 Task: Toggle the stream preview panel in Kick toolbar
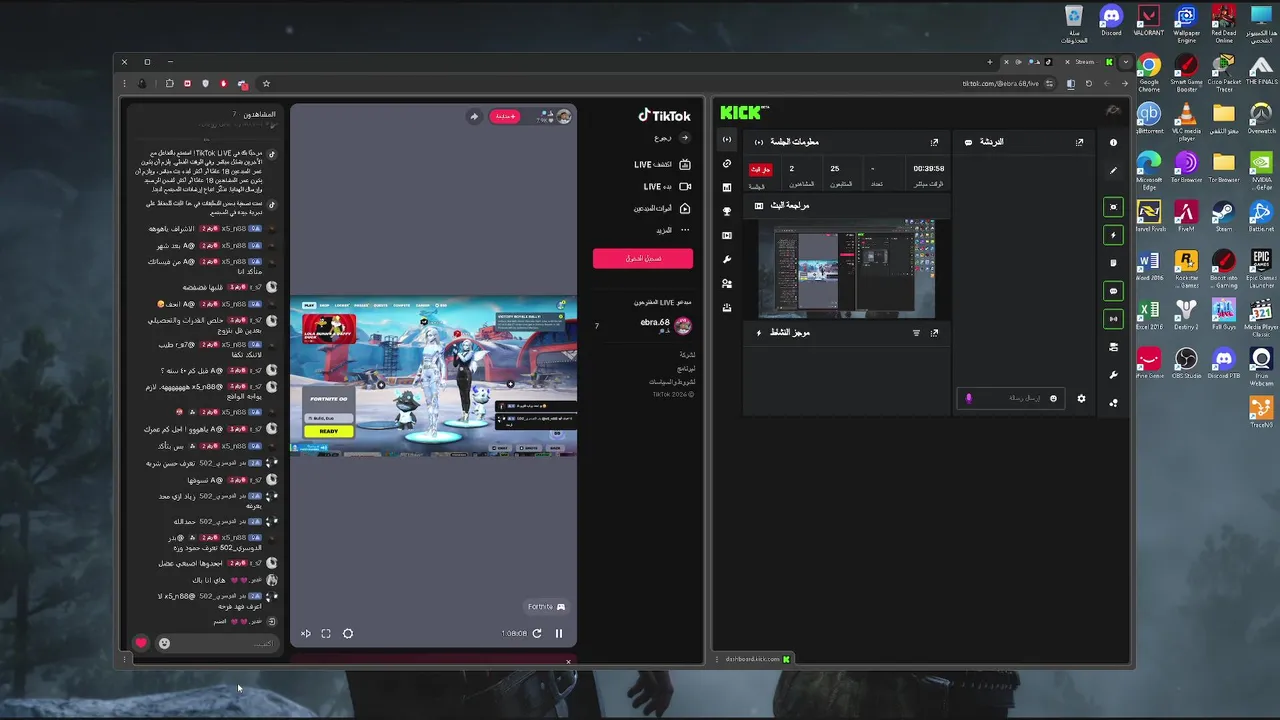coord(1113,207)
